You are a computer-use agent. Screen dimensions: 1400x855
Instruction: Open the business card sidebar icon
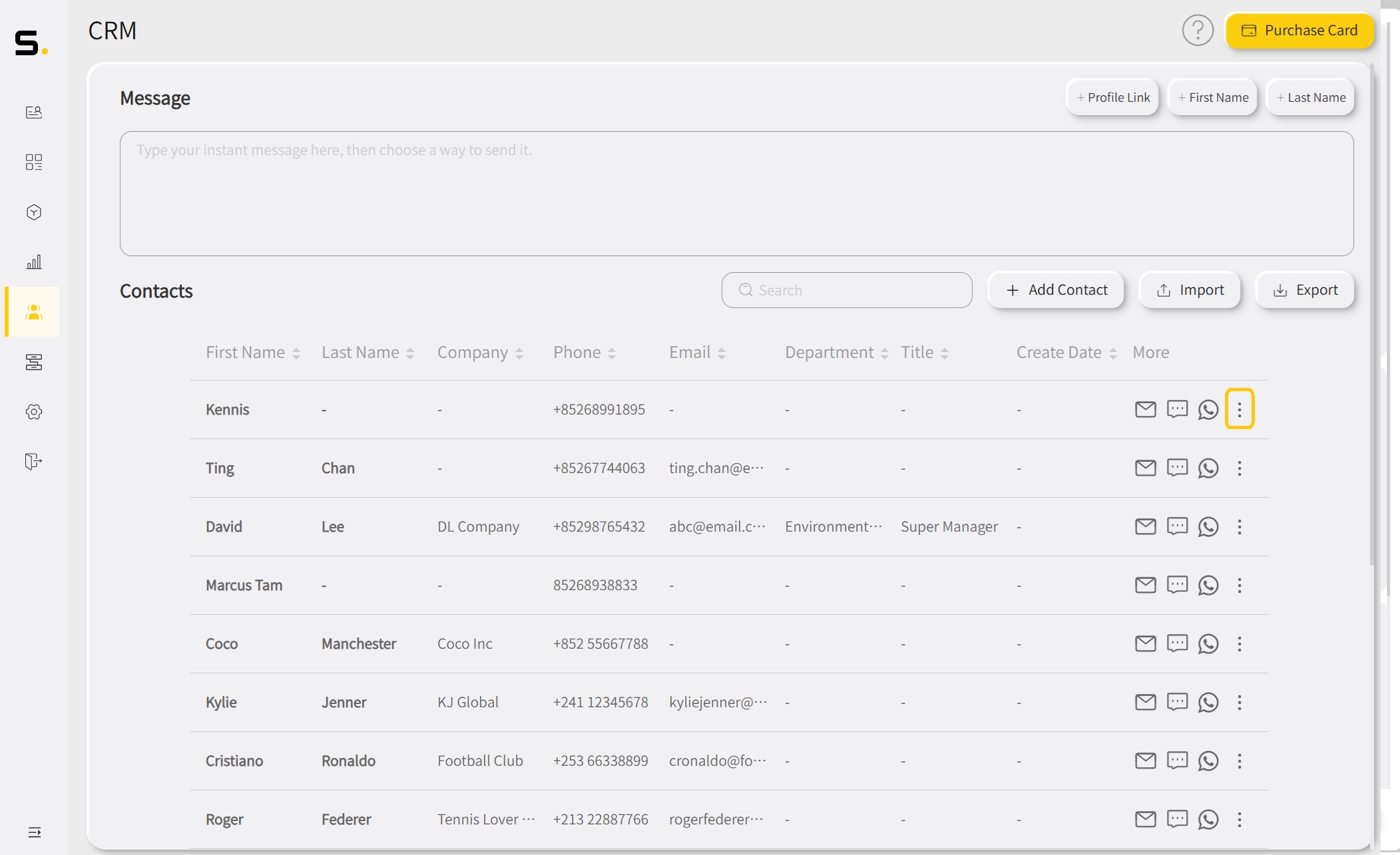34,112
